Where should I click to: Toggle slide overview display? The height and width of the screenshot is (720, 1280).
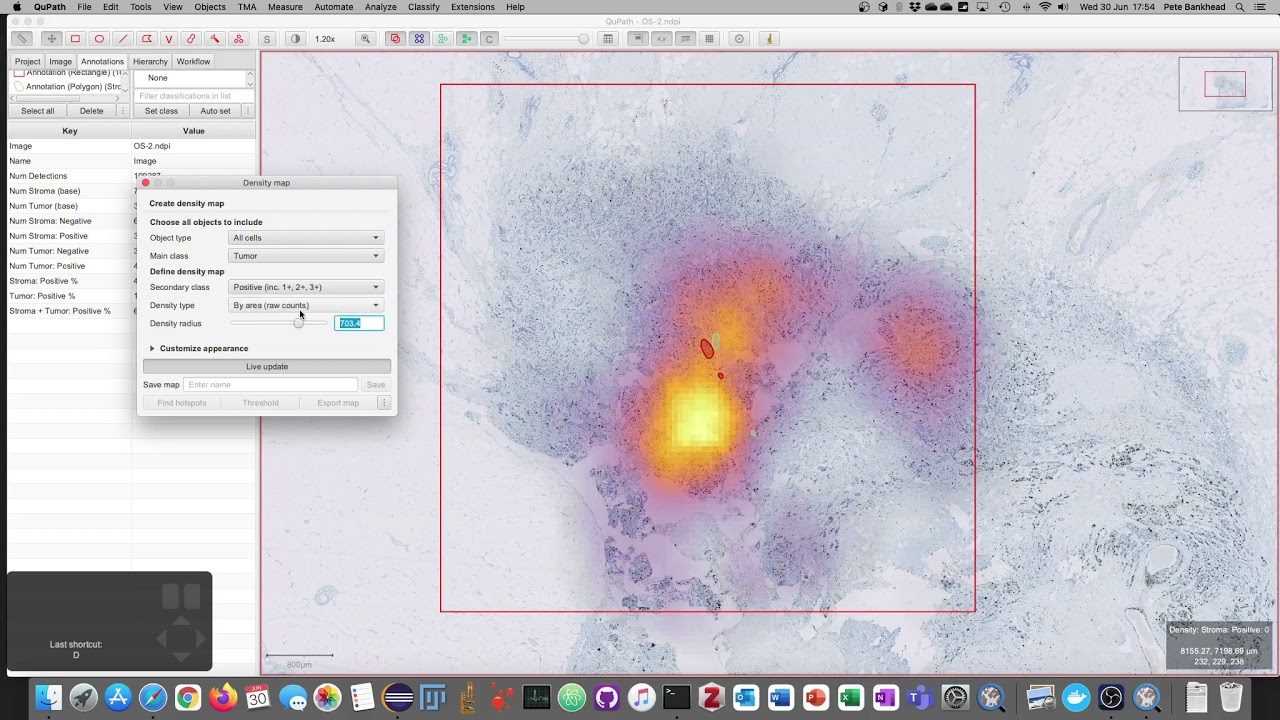[x=637, y=39]
